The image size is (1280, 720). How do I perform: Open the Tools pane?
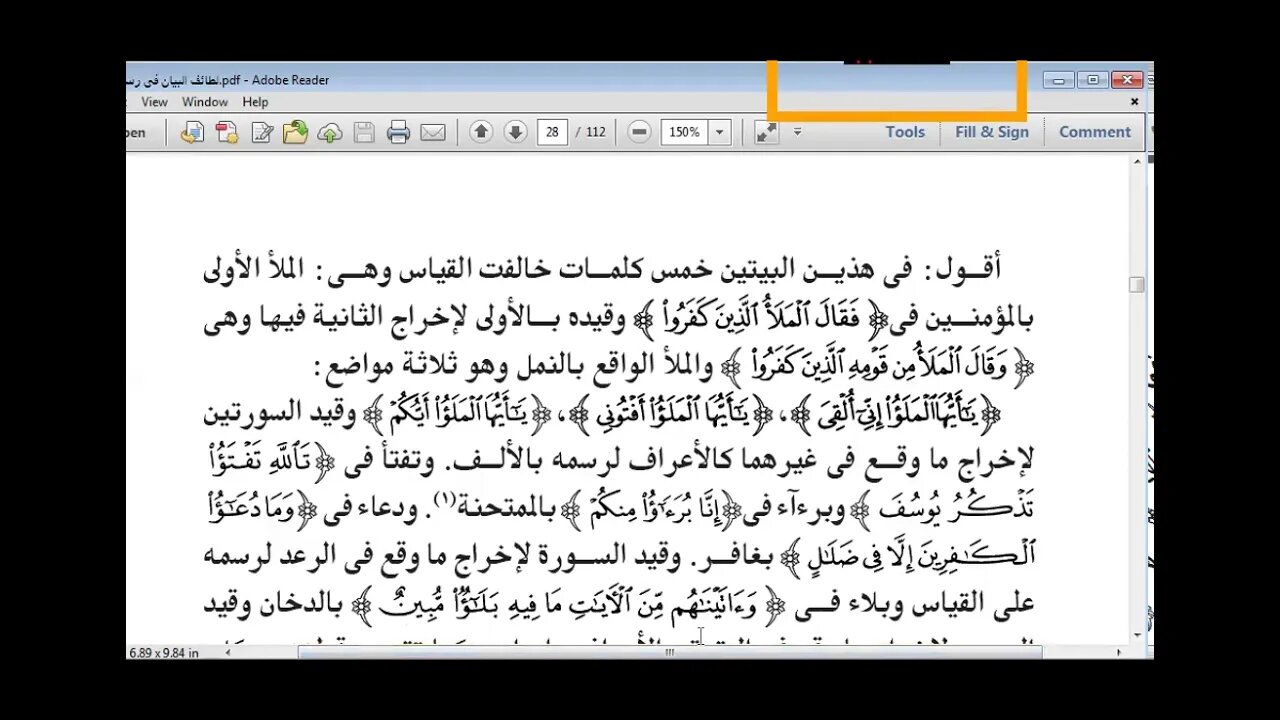905,132
